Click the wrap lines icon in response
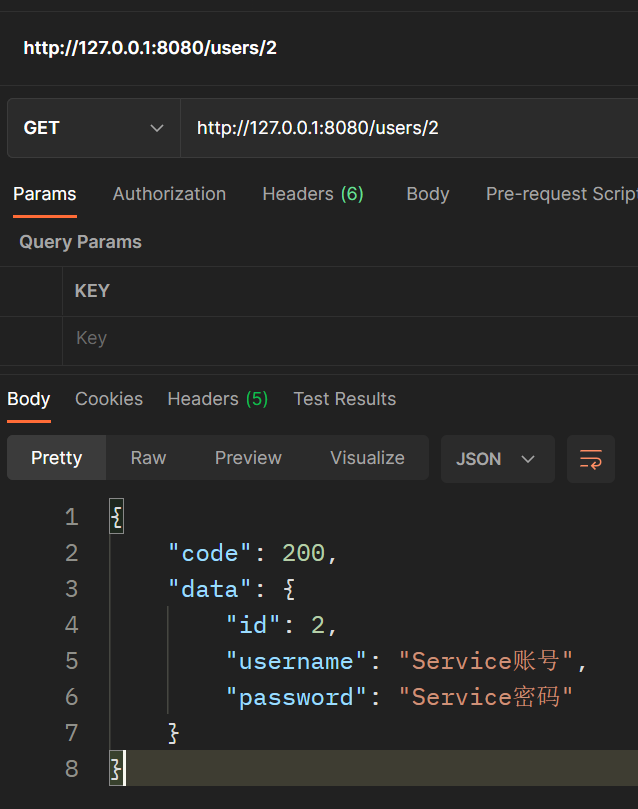 (x=591, y=459)
